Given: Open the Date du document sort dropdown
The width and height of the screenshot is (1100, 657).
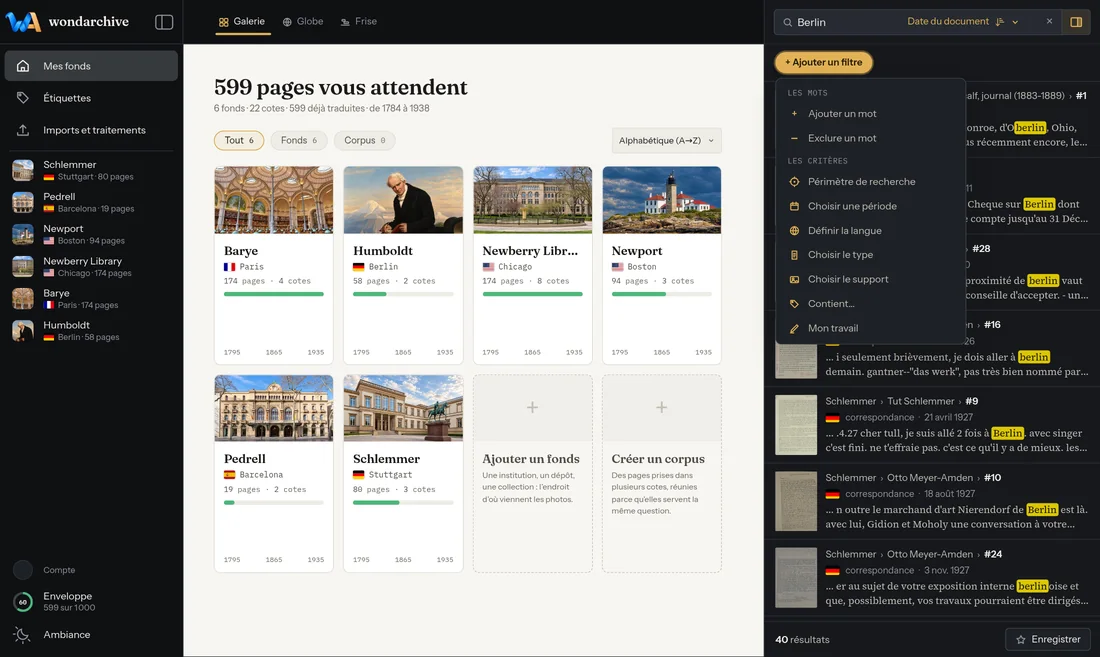Looking at the screenshot, I should 962,22.
